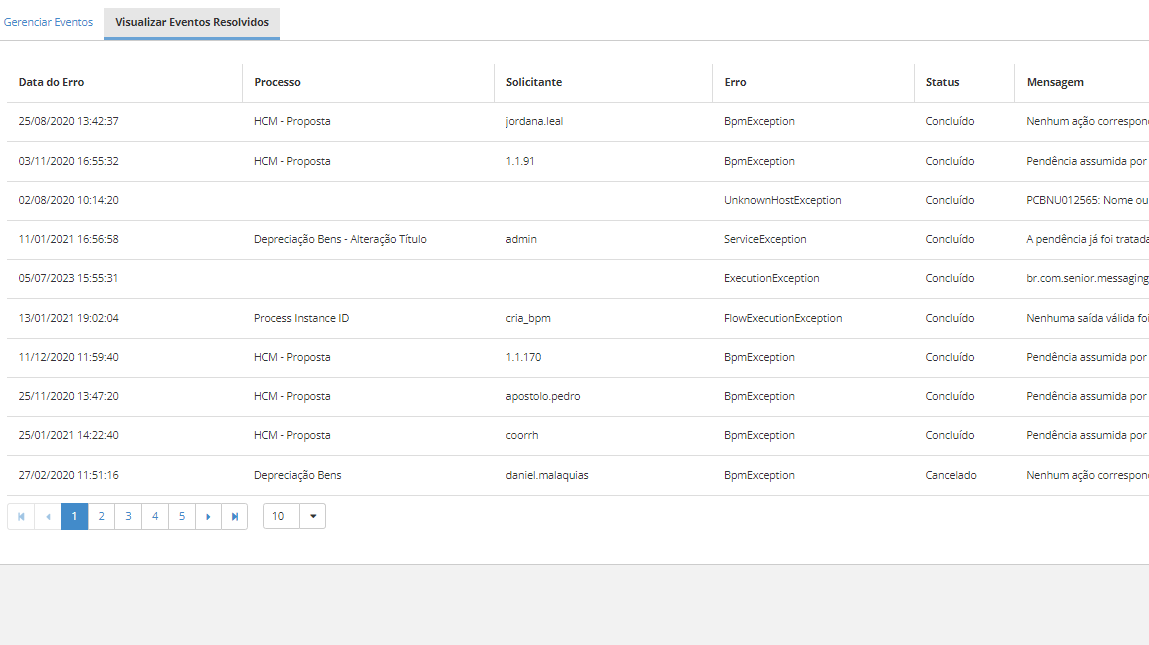1149x645 pixels.
Task: Select the UnknownHostException row
Action: (x=782, y=200)
